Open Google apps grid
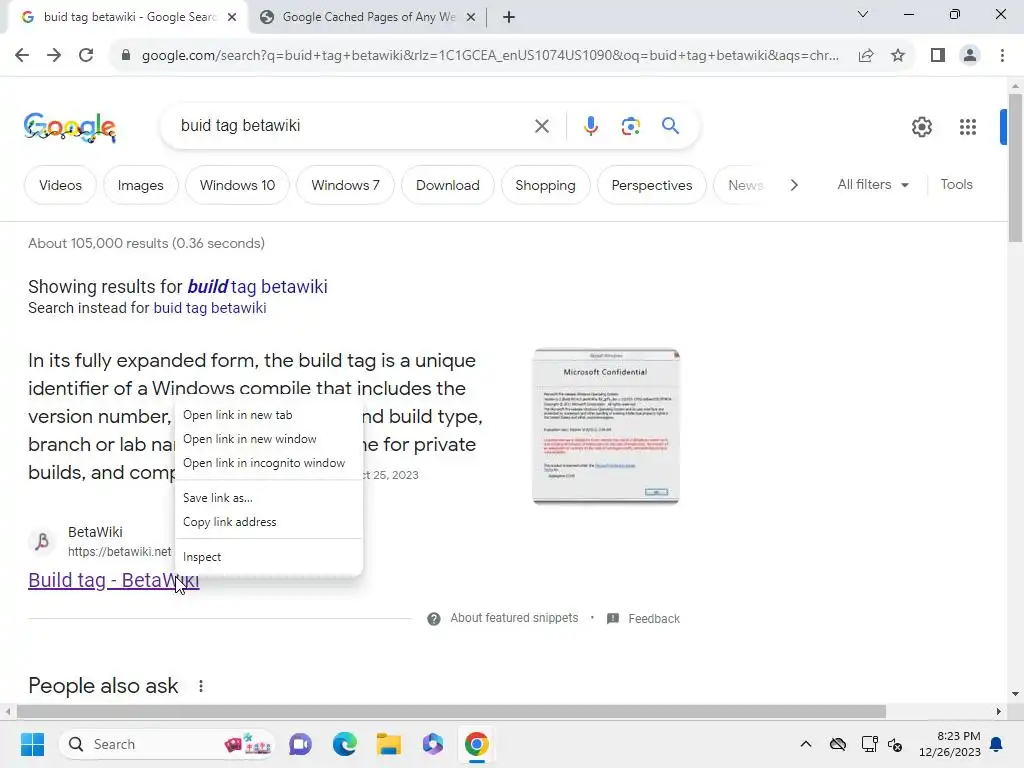The height and width of the screenshot is (768, 1024). coord(968,127)
